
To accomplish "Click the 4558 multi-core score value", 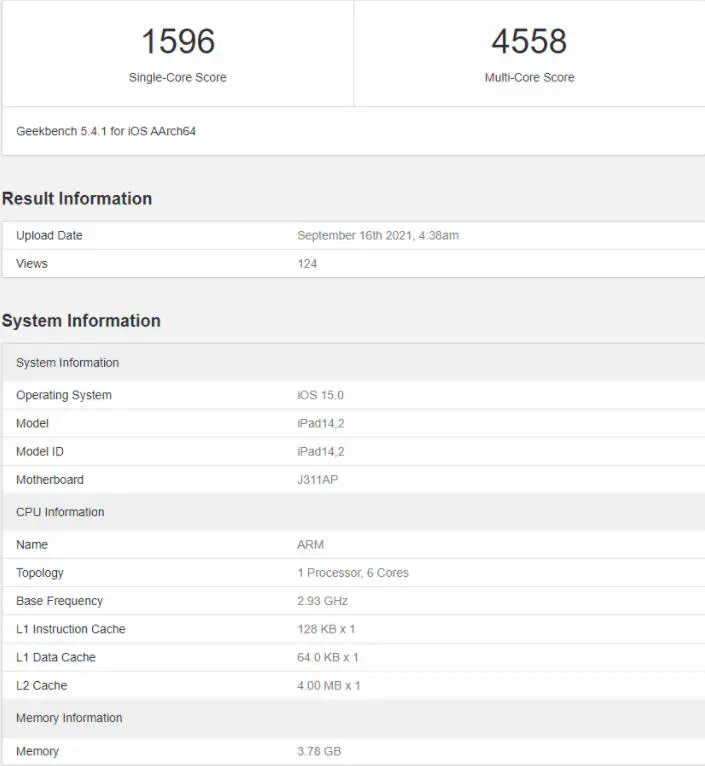I will 529,41.
